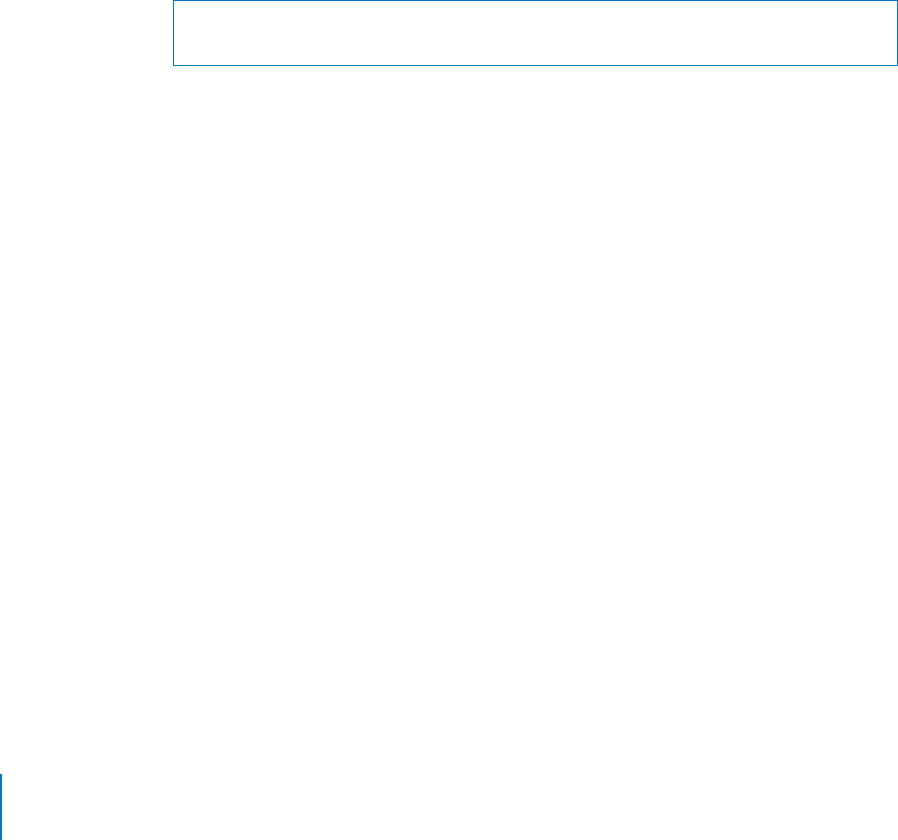The image size is (898, 840).
Task: Select the blue vertical bar at bottom-left edge
Action: click(1, 807)
